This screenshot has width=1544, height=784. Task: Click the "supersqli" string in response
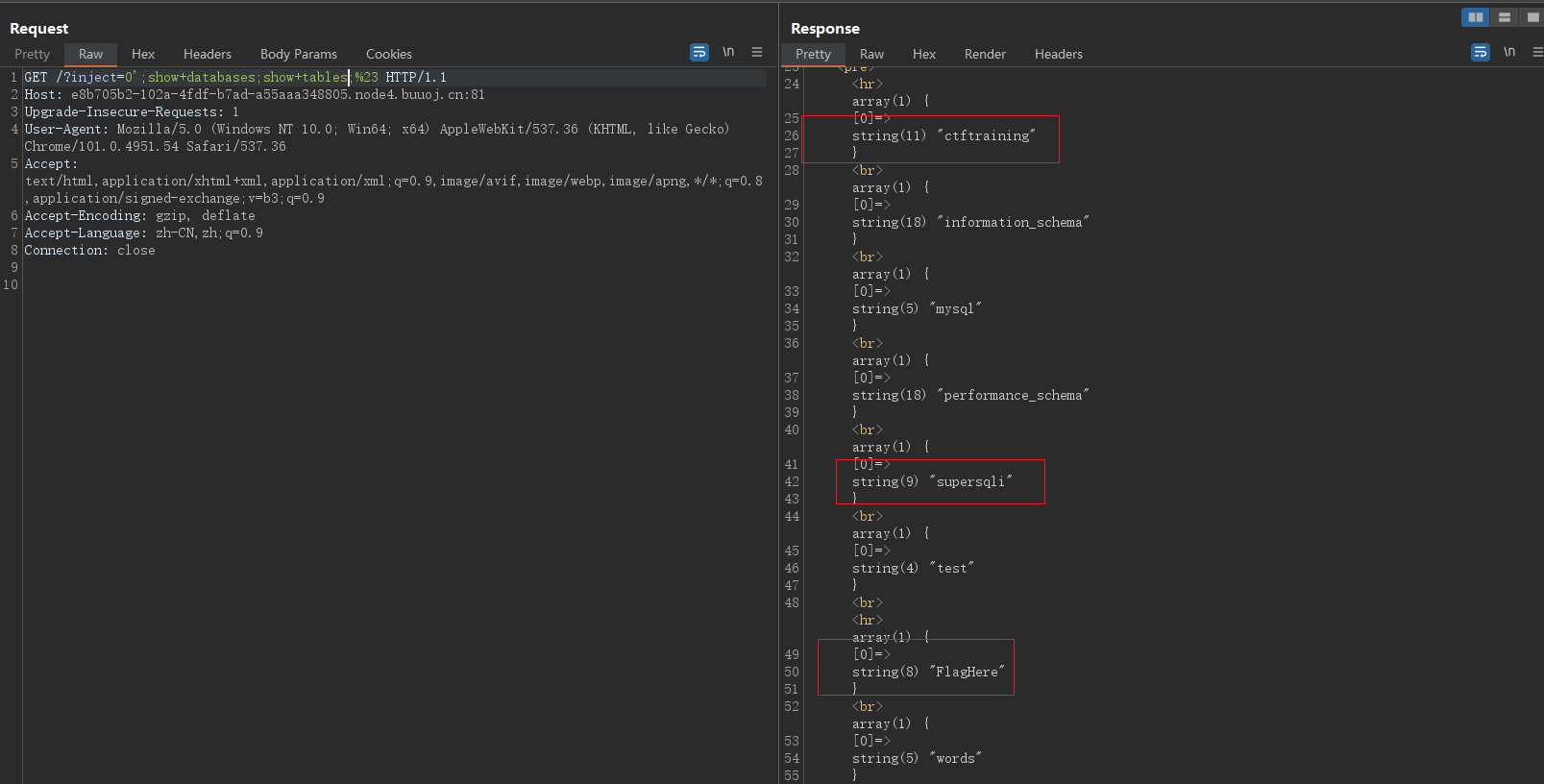971,481
